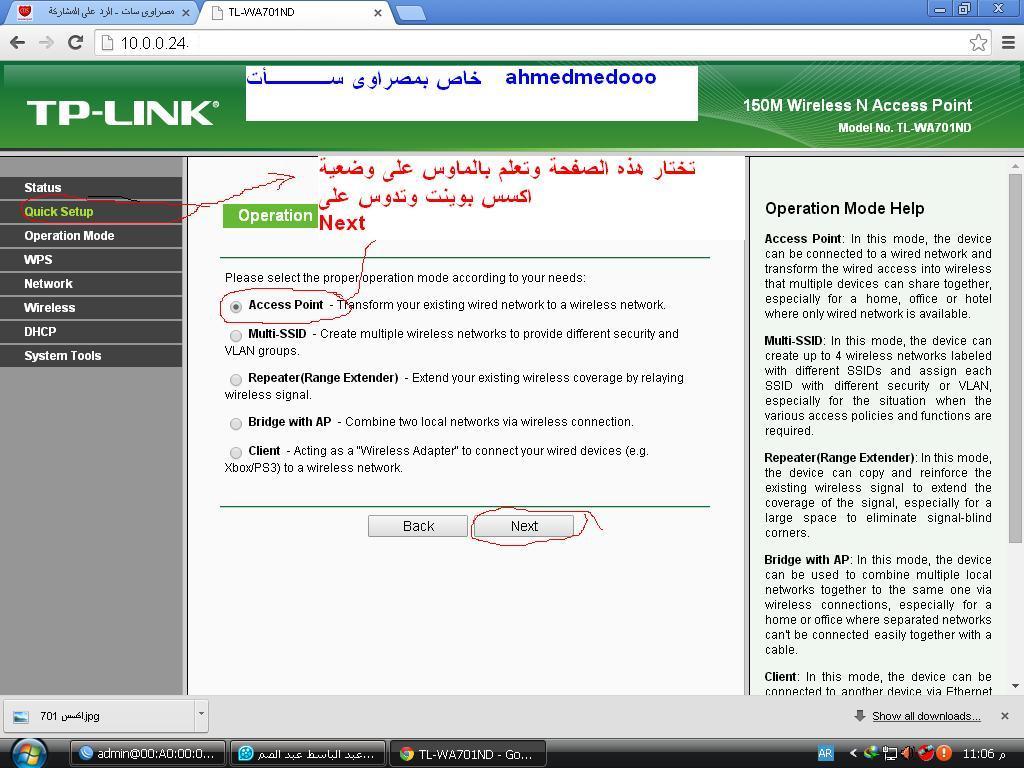The image size is (1024, 768).
Task: Open the Arabic media player taskbar item
Action: point(308,754)
